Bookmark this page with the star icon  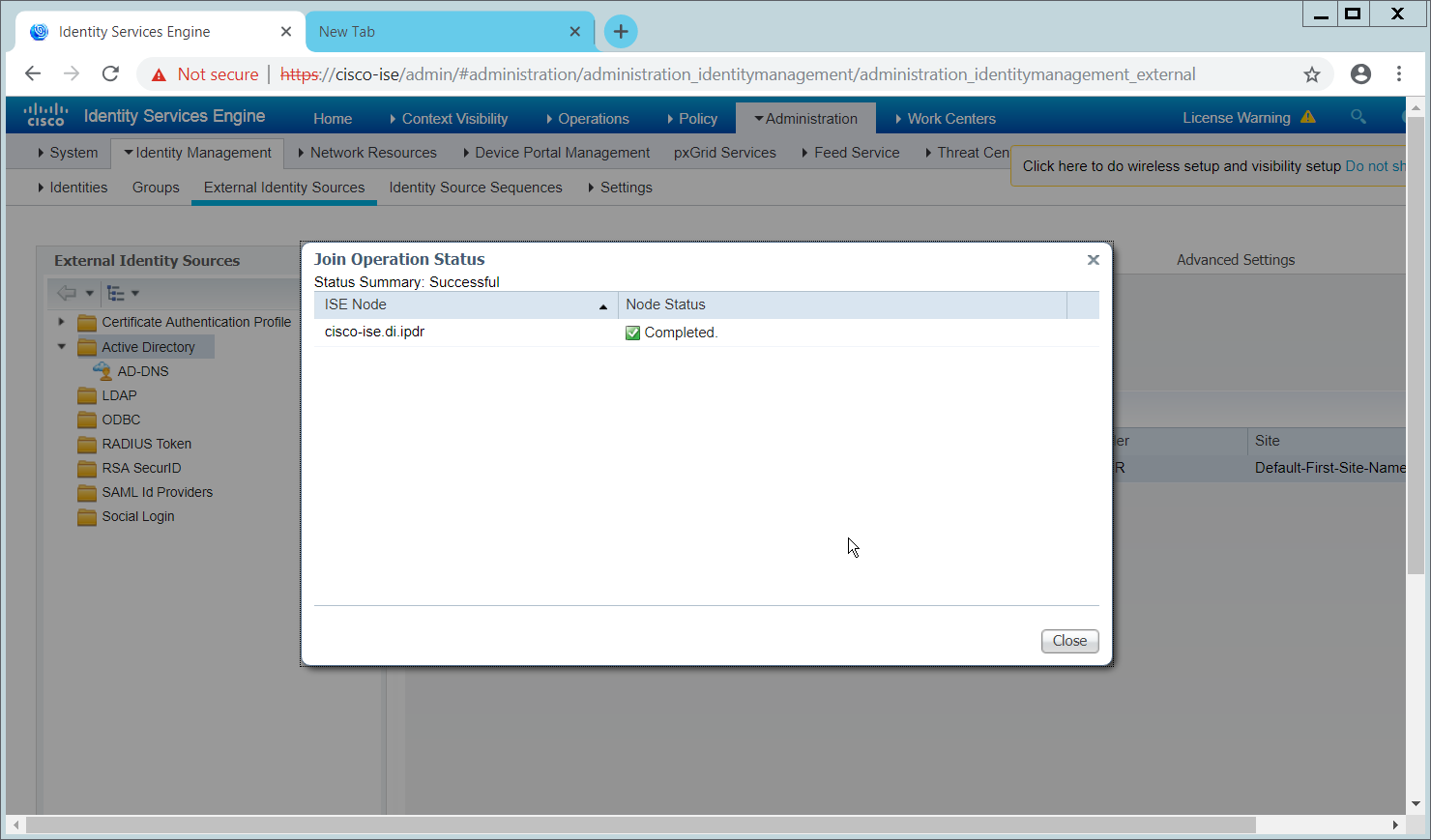pos(1311,74)
